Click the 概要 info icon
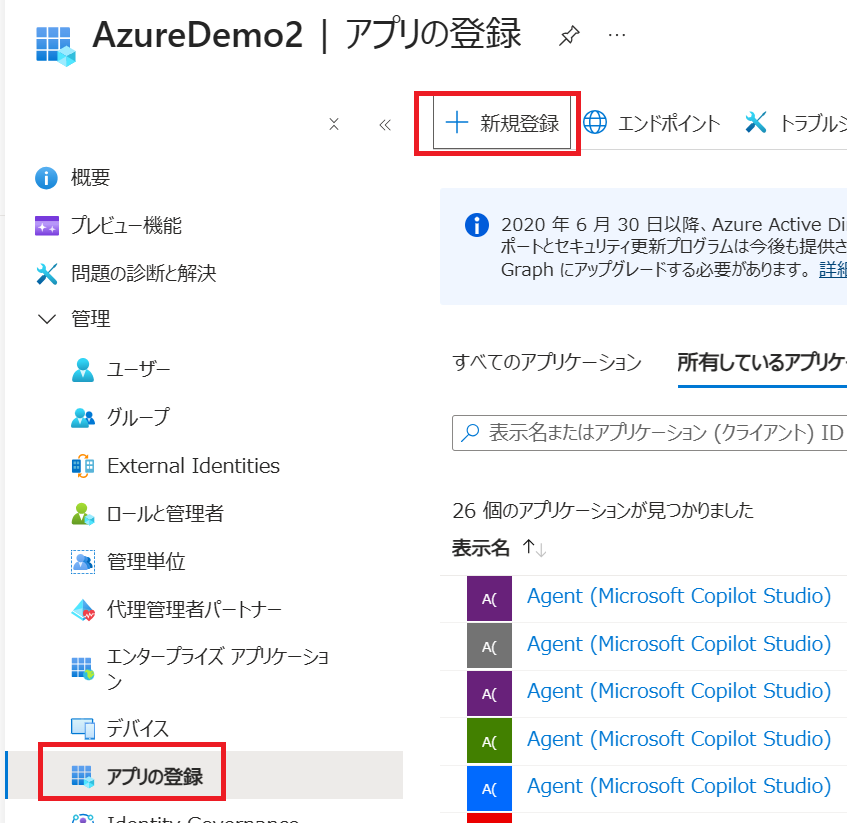Viewport: 847px width, 823px height. pos(46,178)
